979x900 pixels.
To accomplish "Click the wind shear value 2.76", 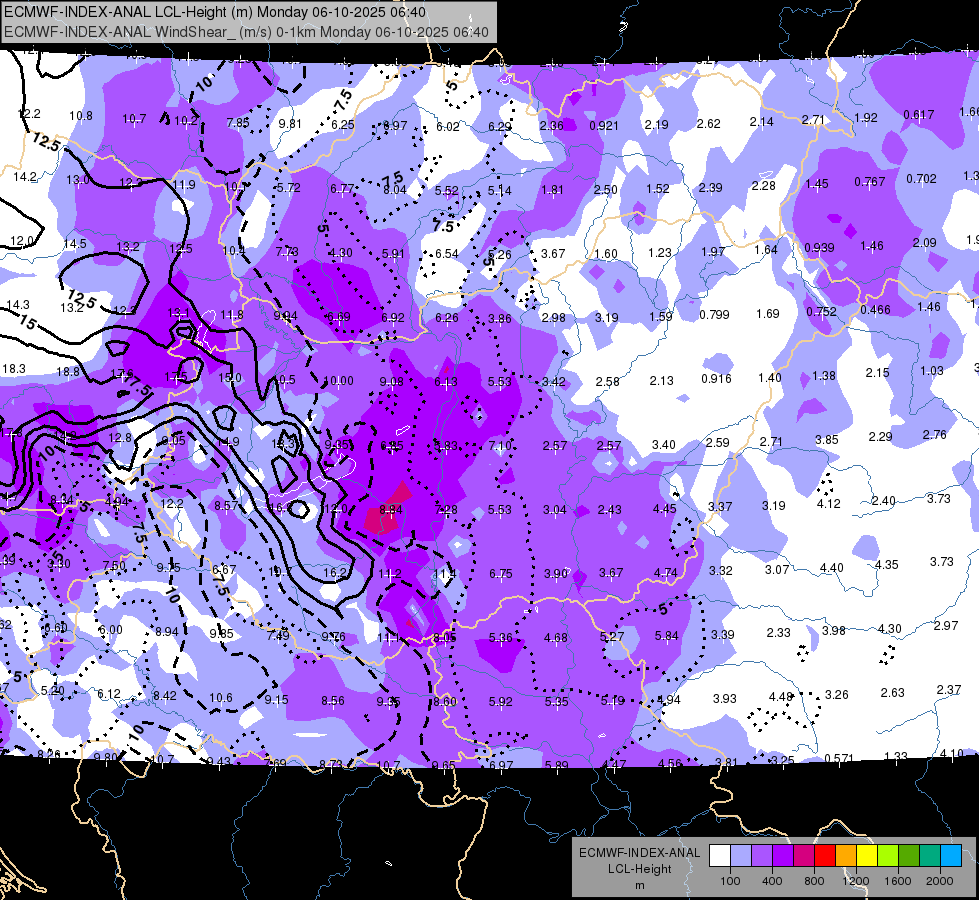I will [935, 435].
